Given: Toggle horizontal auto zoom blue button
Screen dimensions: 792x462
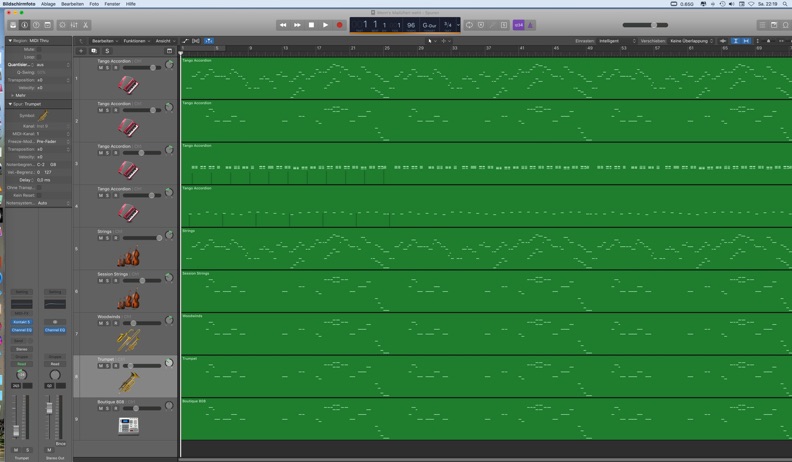Looking at the screenshot, I should 746,41.
